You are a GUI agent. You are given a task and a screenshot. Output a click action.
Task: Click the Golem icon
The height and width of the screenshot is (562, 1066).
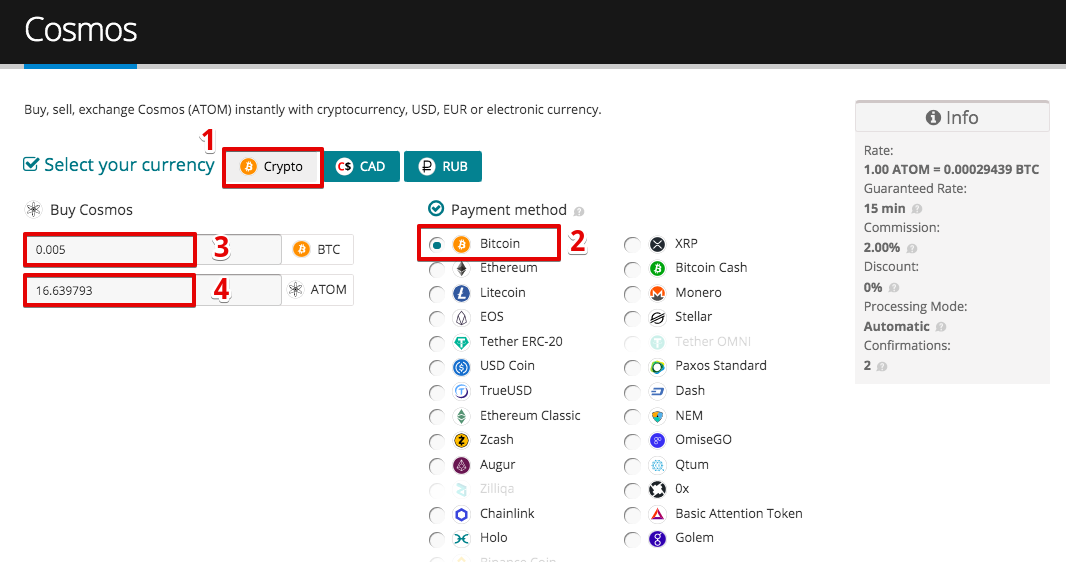coord(657,538)
